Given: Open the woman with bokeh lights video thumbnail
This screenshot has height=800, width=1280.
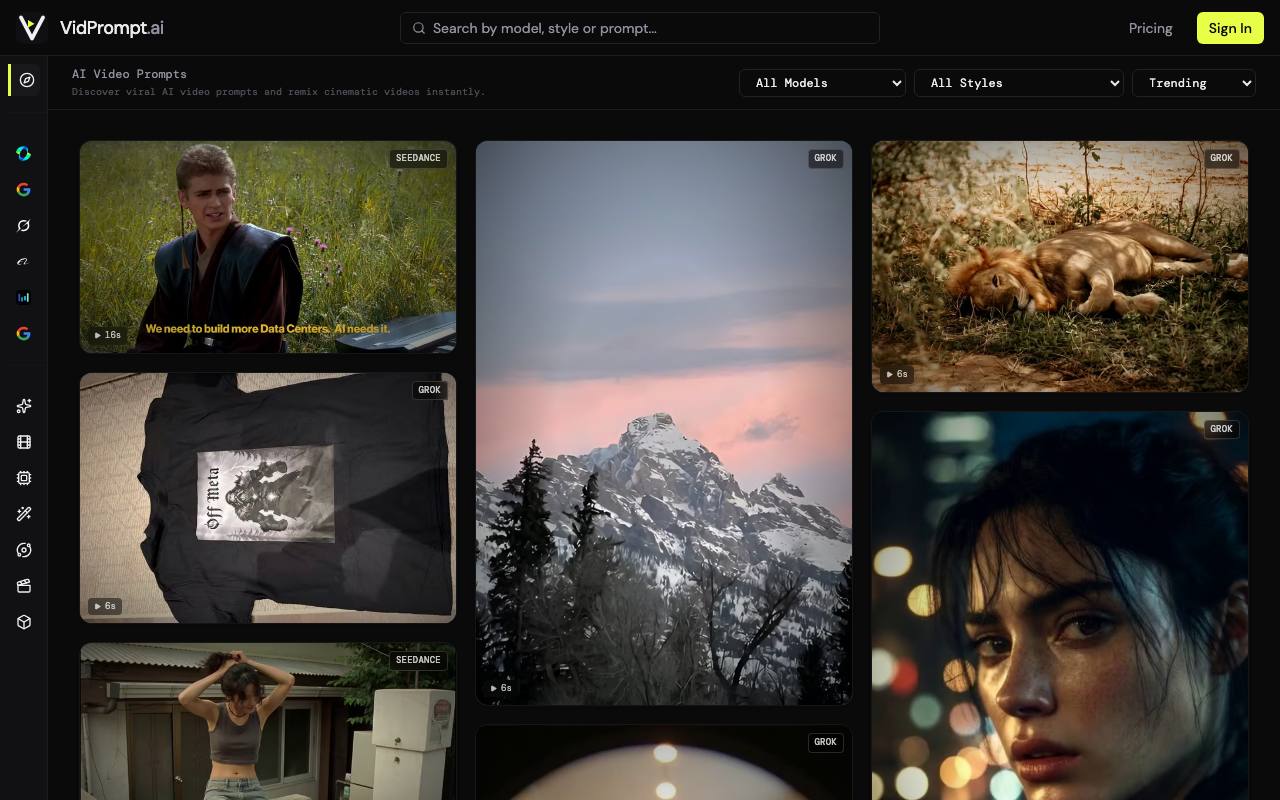Looking at the screenshot, I should tap(1060, 606).
